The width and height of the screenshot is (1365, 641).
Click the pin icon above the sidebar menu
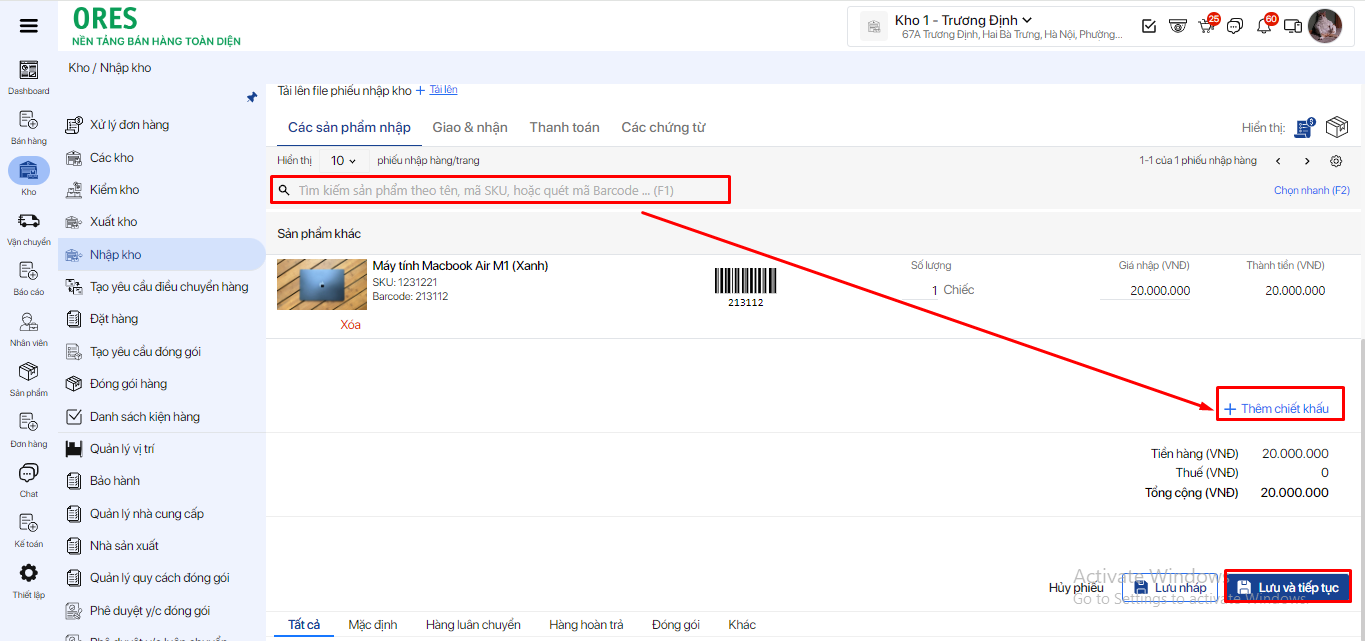point(252,97)
